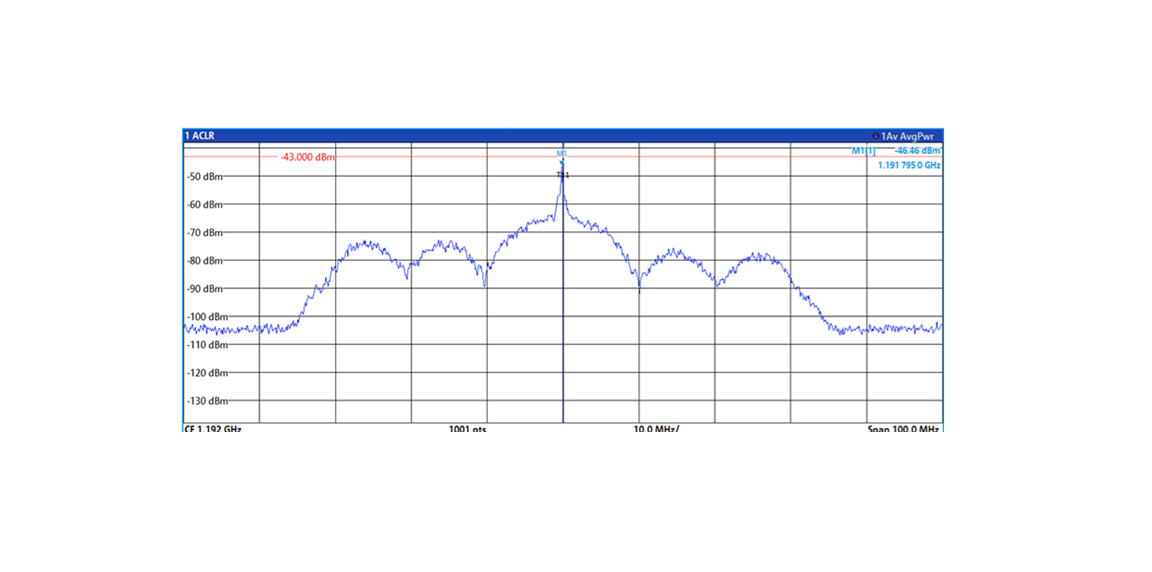Click the -100 dBm axis label
Image resolution: width=1152 pixels, height=572 pixels.
click(x=206, y=316)
